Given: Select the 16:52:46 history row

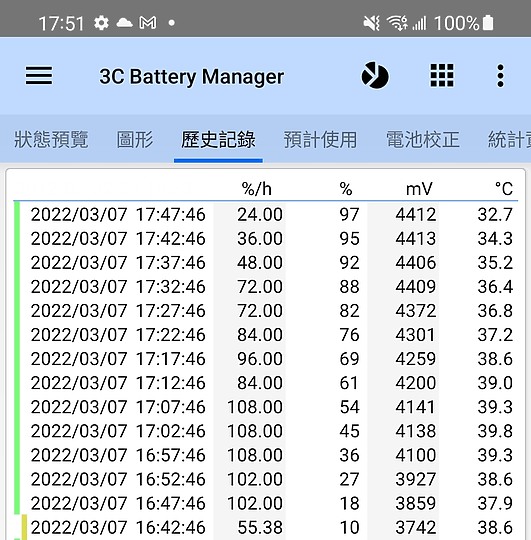Looking at the screenshot, I should point(266,479).
